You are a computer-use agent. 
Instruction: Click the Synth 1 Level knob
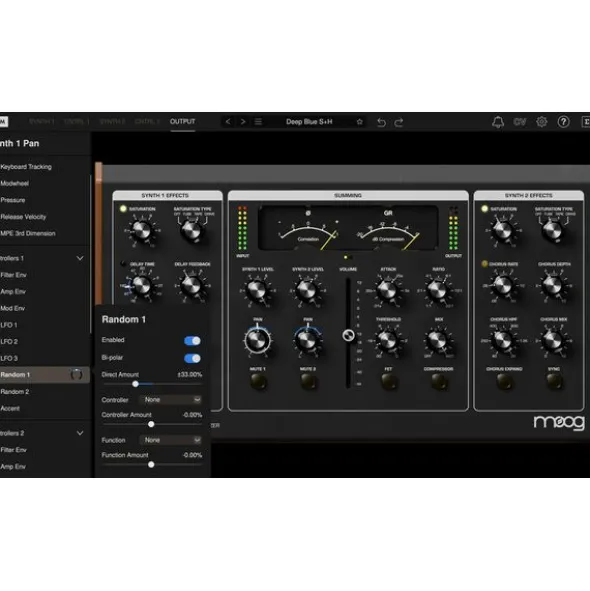click(x=257, y=291)
